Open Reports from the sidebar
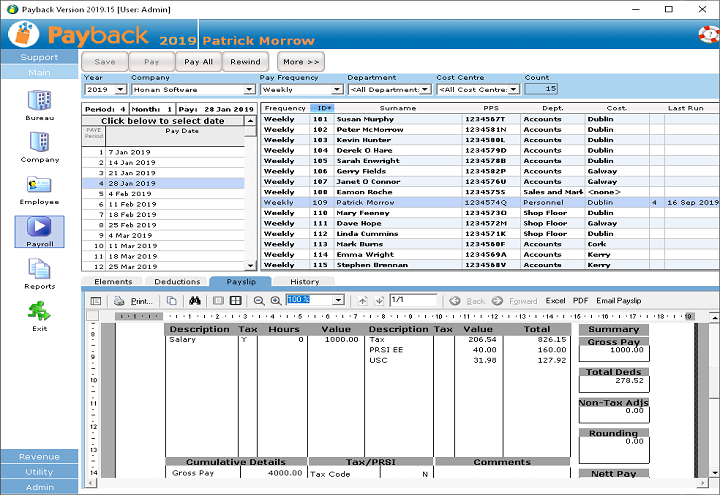 point(39,270)
